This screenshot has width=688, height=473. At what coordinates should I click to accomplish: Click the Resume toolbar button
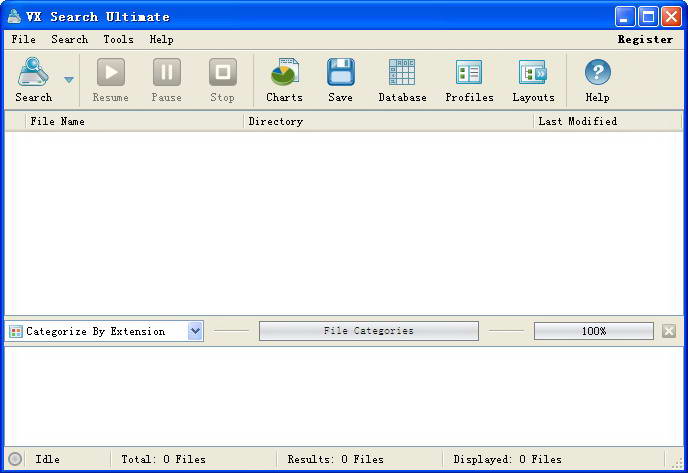tap(111, 80)
